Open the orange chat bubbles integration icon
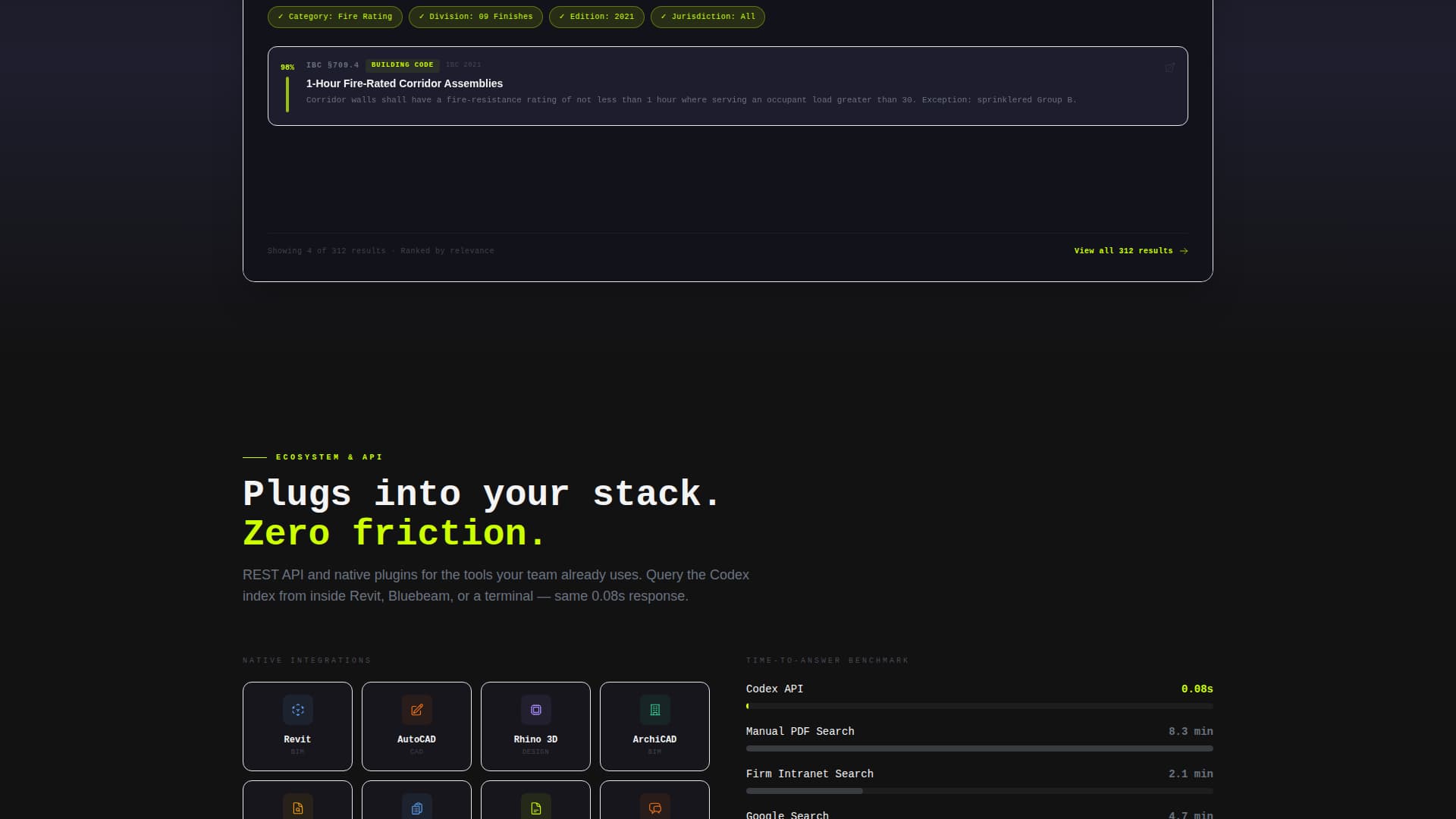Screen dimensions: 1456x819 tap(654, 808)
